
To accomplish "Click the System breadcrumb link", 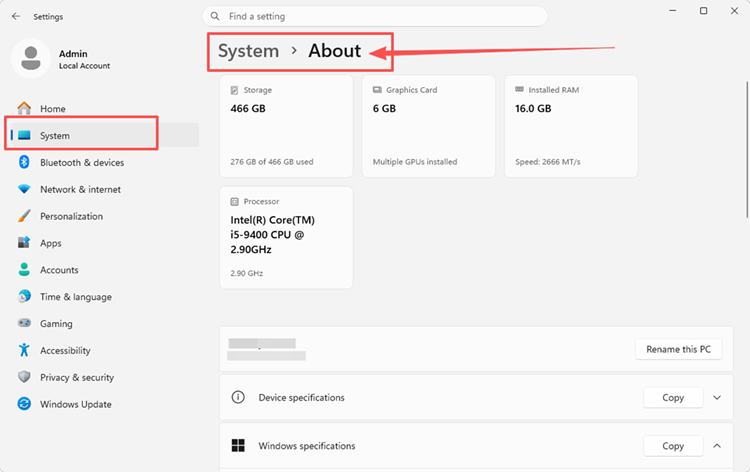I will tap(248, 51).
